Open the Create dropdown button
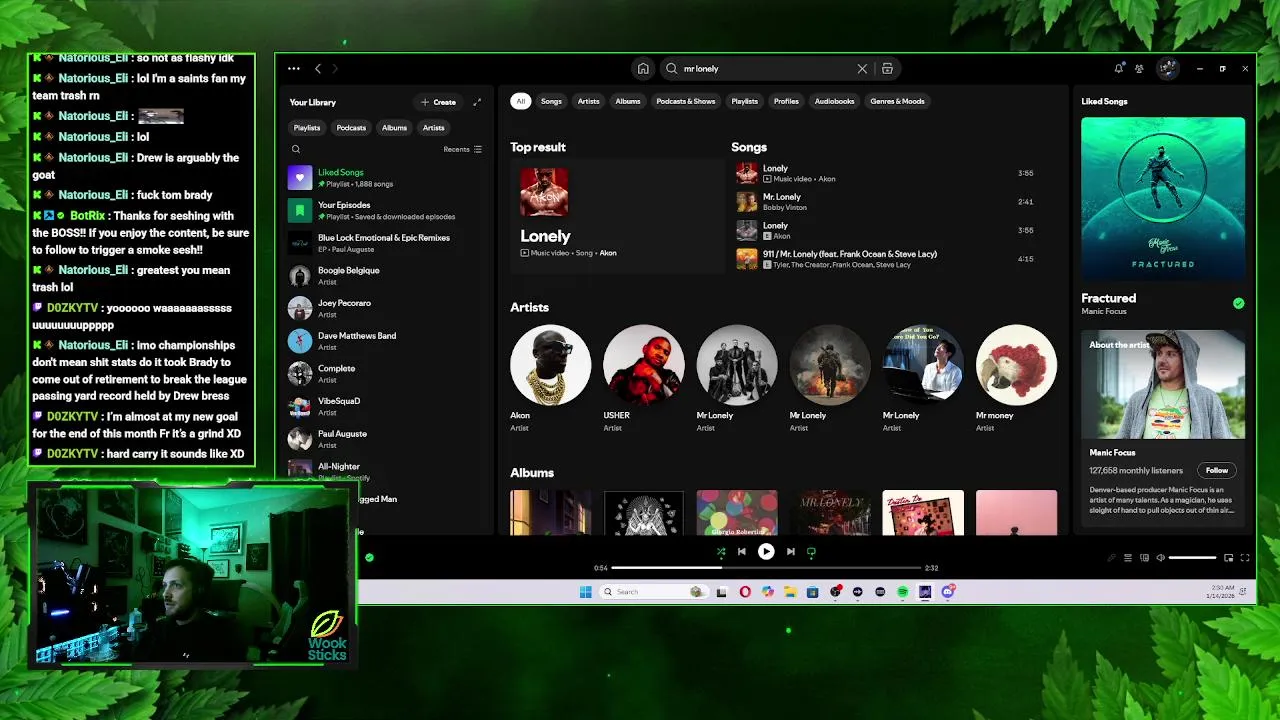This screenshot has width=1280, height=720. click(x=438, y=102)
